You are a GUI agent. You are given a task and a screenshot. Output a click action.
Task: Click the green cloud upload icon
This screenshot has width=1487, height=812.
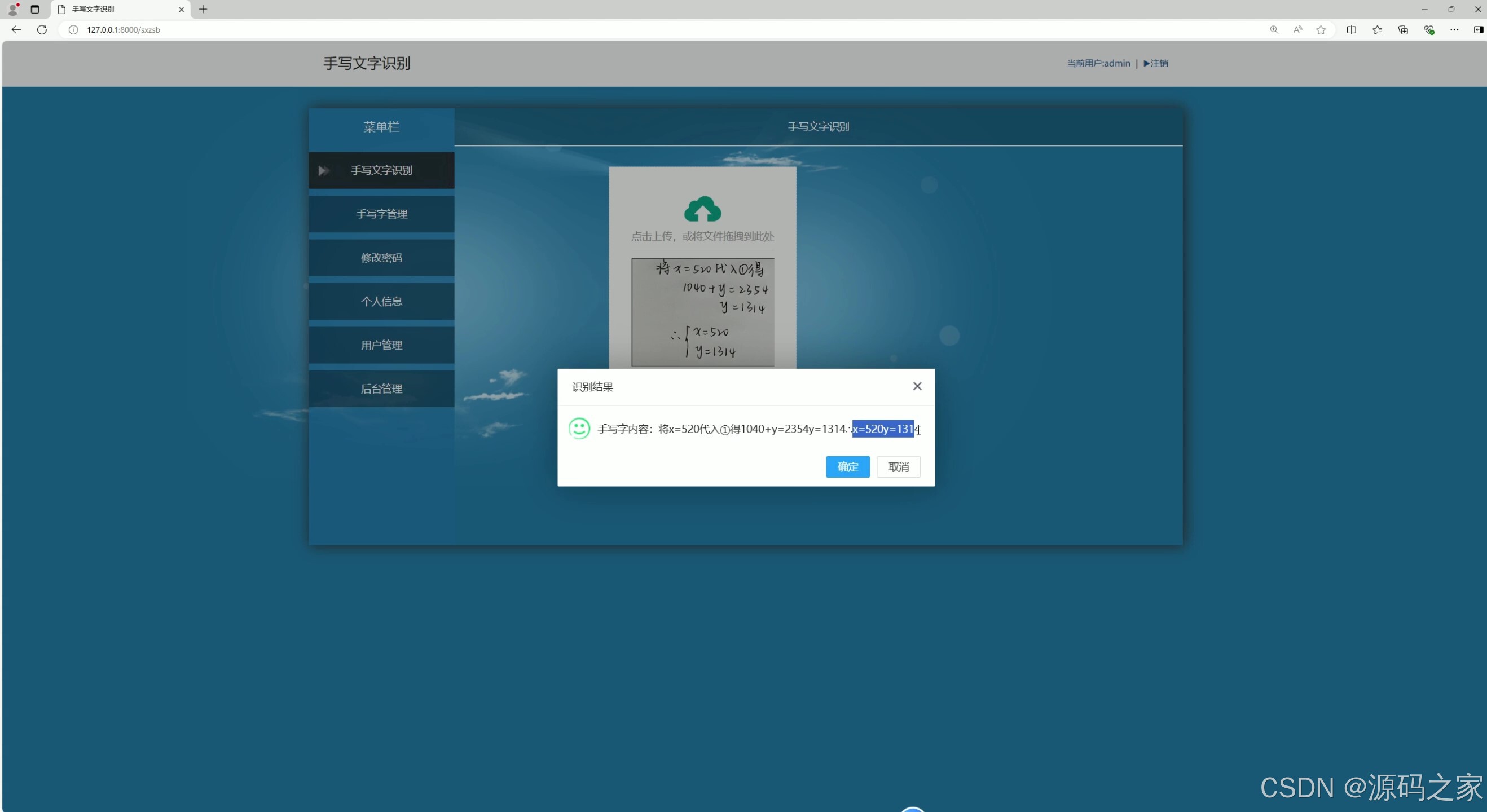(x=702, y=210)
